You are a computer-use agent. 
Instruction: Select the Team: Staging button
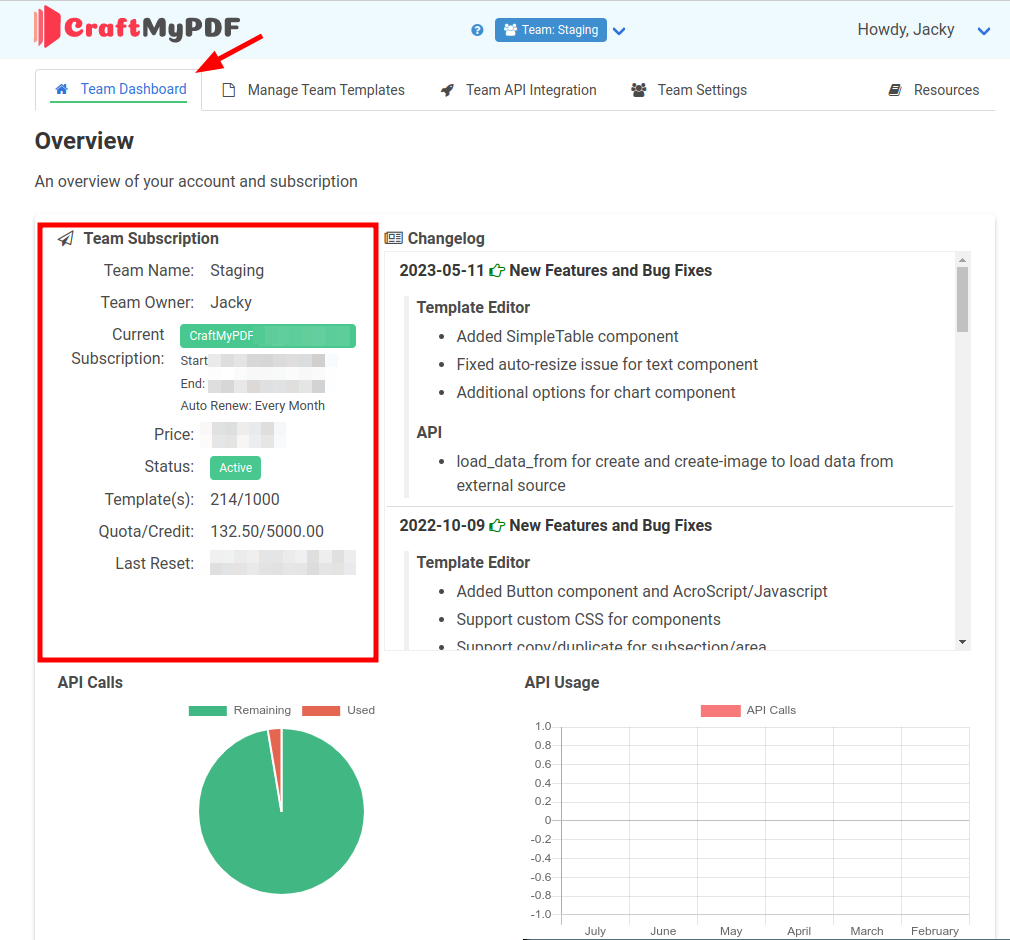(551, 30)
